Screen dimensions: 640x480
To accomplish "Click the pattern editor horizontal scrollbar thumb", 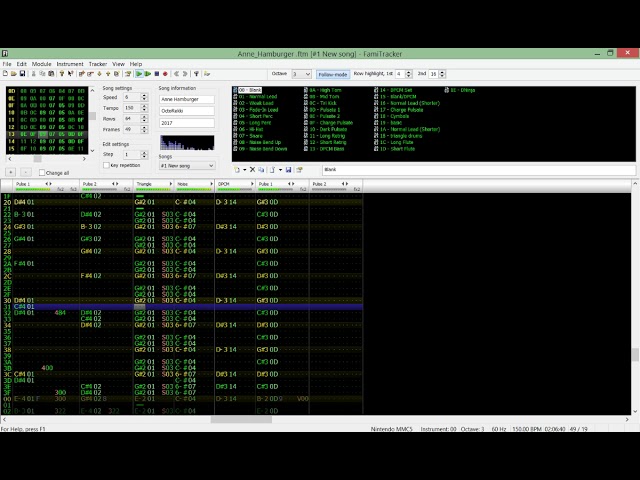I will (241, 419).
